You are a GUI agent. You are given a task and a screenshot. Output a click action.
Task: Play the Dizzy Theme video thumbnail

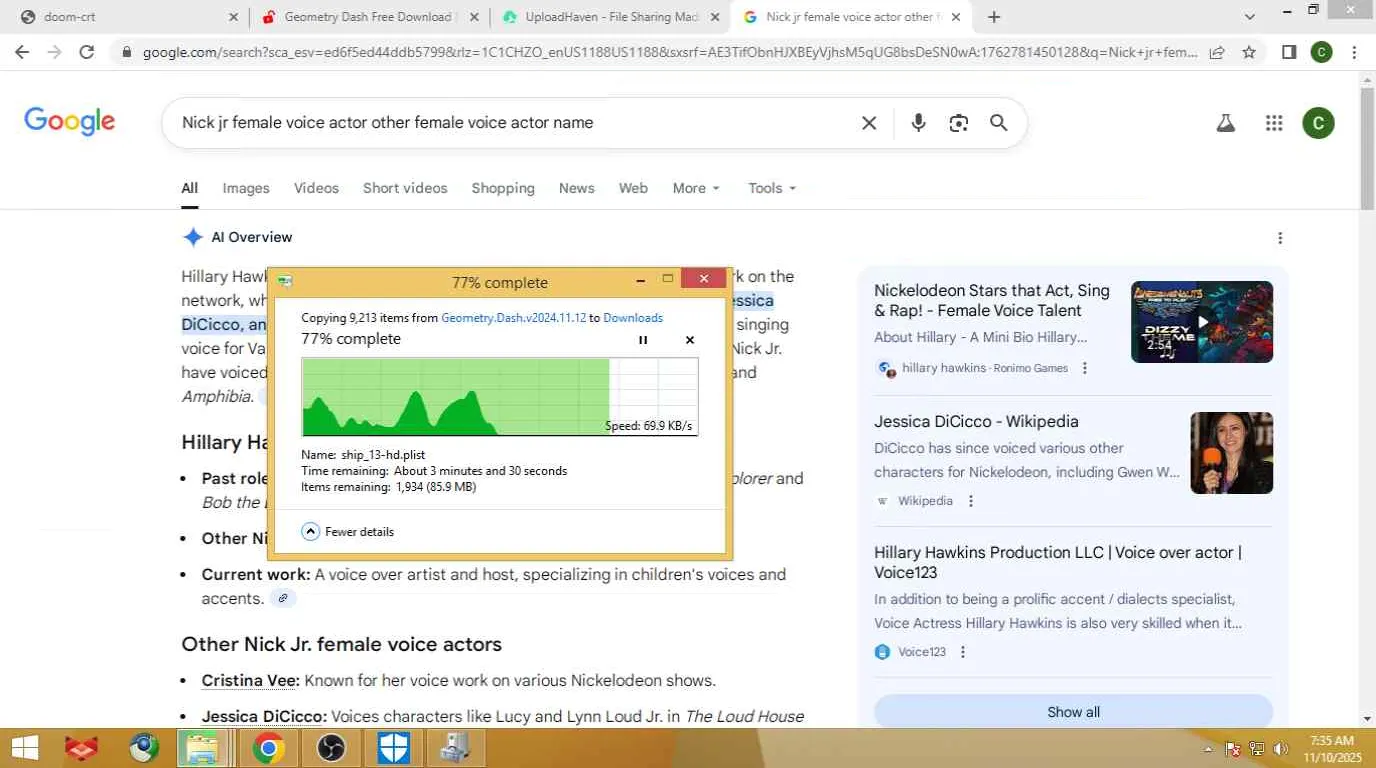point(1202,322)
